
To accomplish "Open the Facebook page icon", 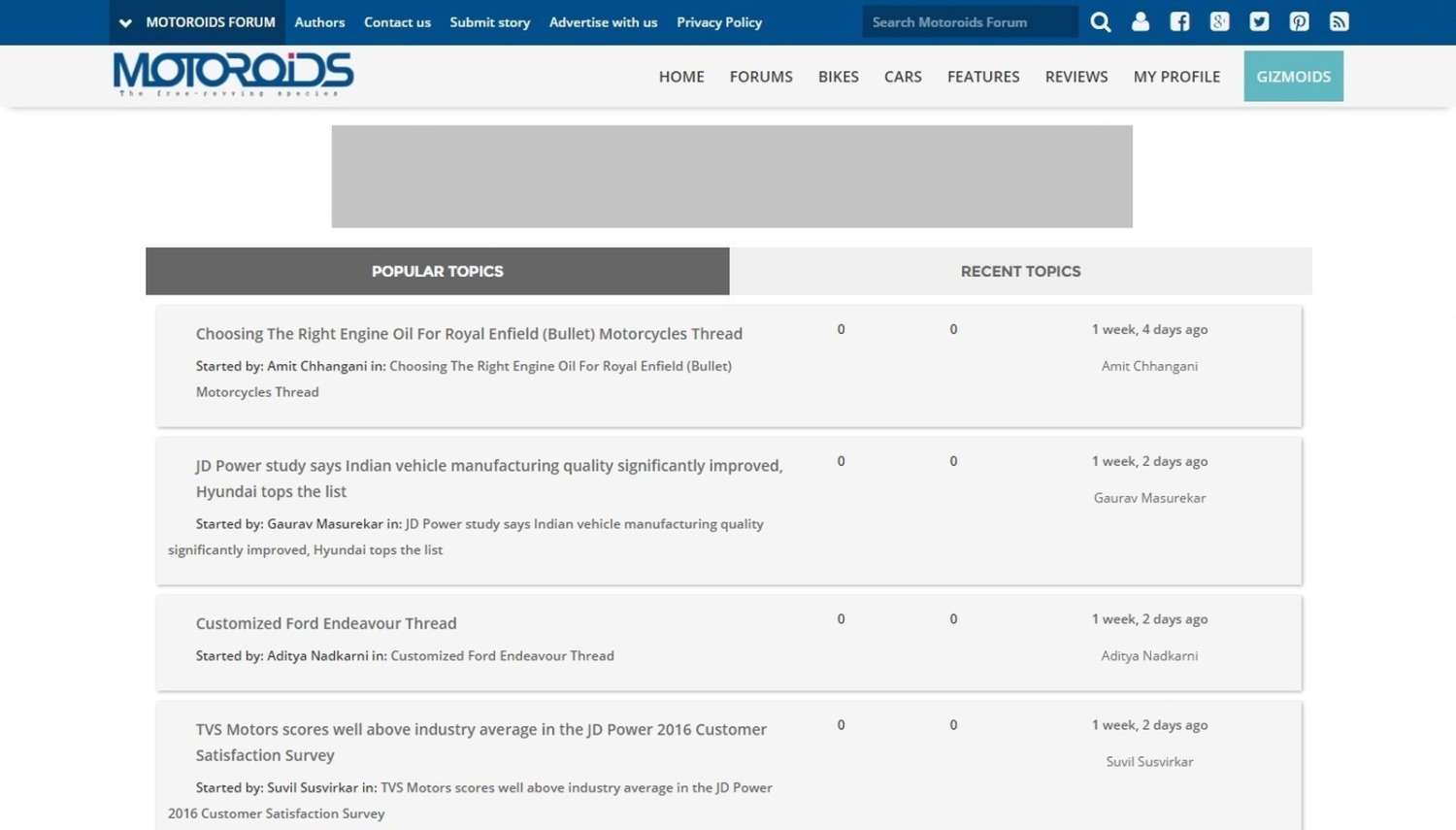I will pyautogui.click(x=1179, y=21).
